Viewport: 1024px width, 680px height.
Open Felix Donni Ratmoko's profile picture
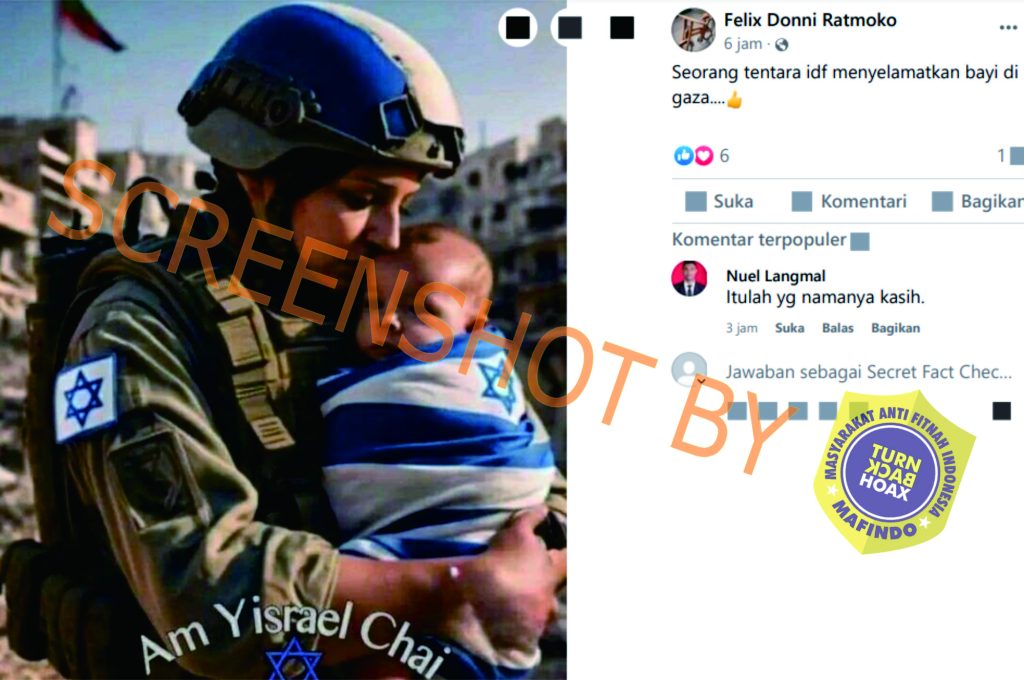point(694,29)
